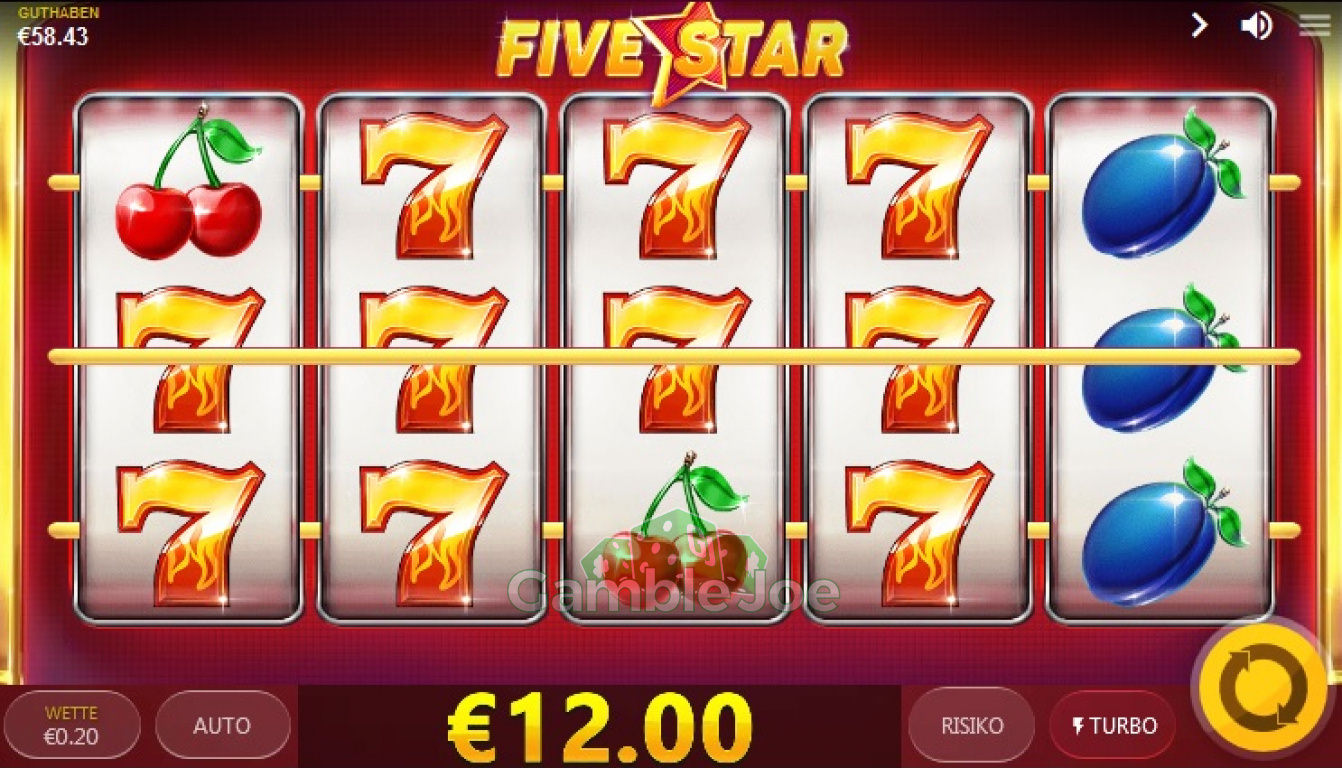
Task: Click the €12.00 win amount display
Action: [599, 727]
